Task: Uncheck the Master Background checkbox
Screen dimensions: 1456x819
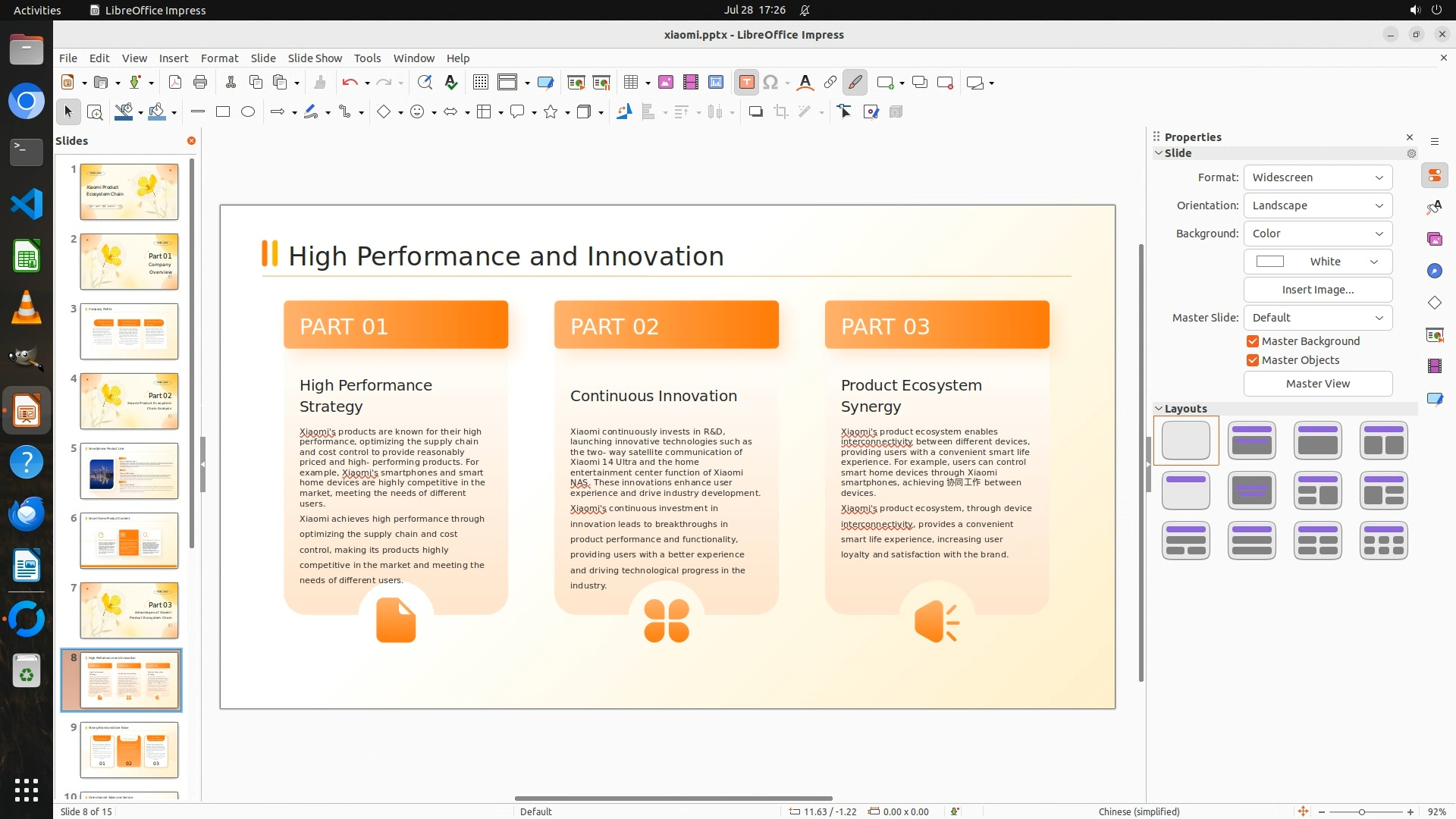Action: point(1253,341)
